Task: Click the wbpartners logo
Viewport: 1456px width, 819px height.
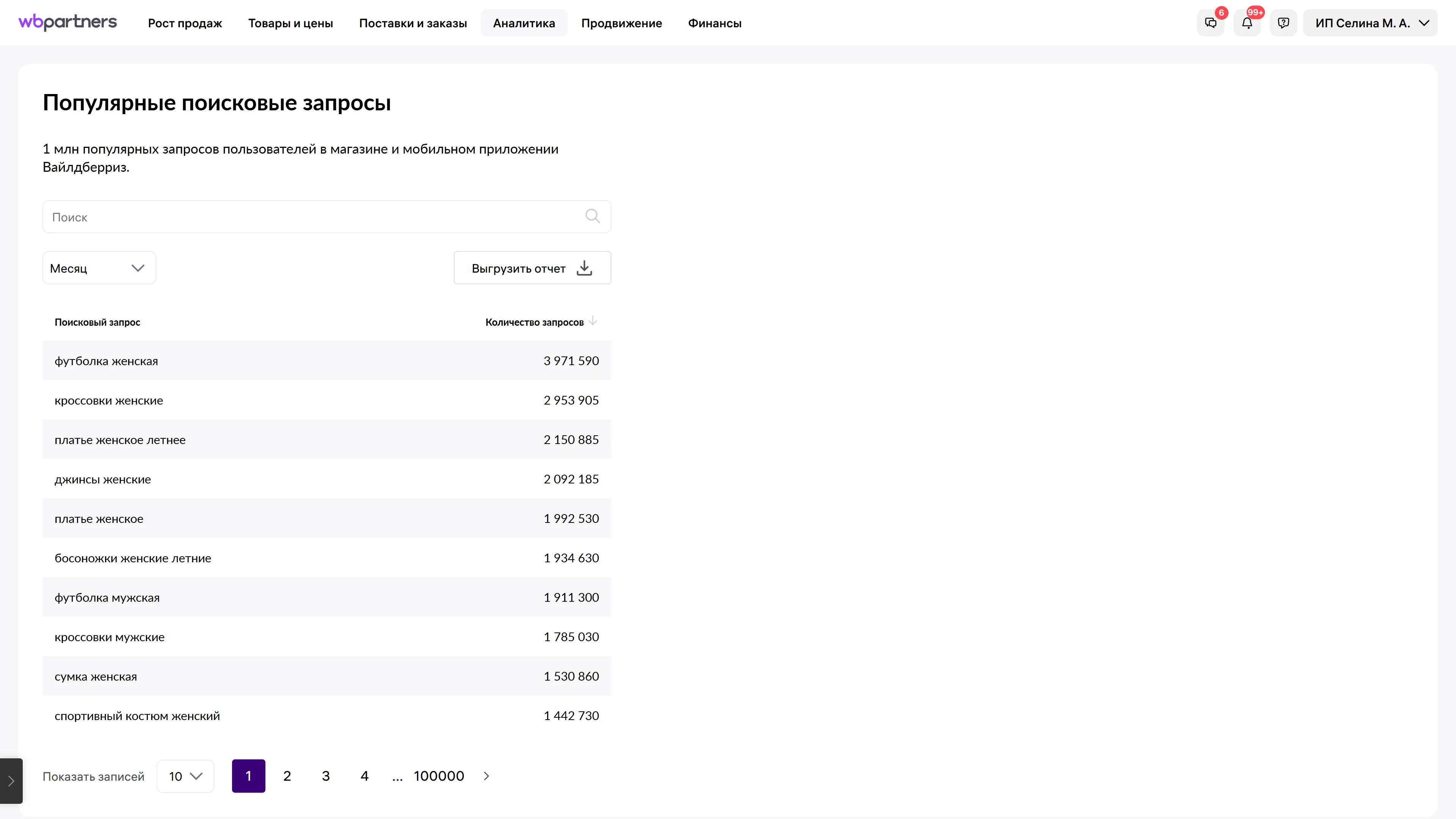Action: (x=68, y=23)
